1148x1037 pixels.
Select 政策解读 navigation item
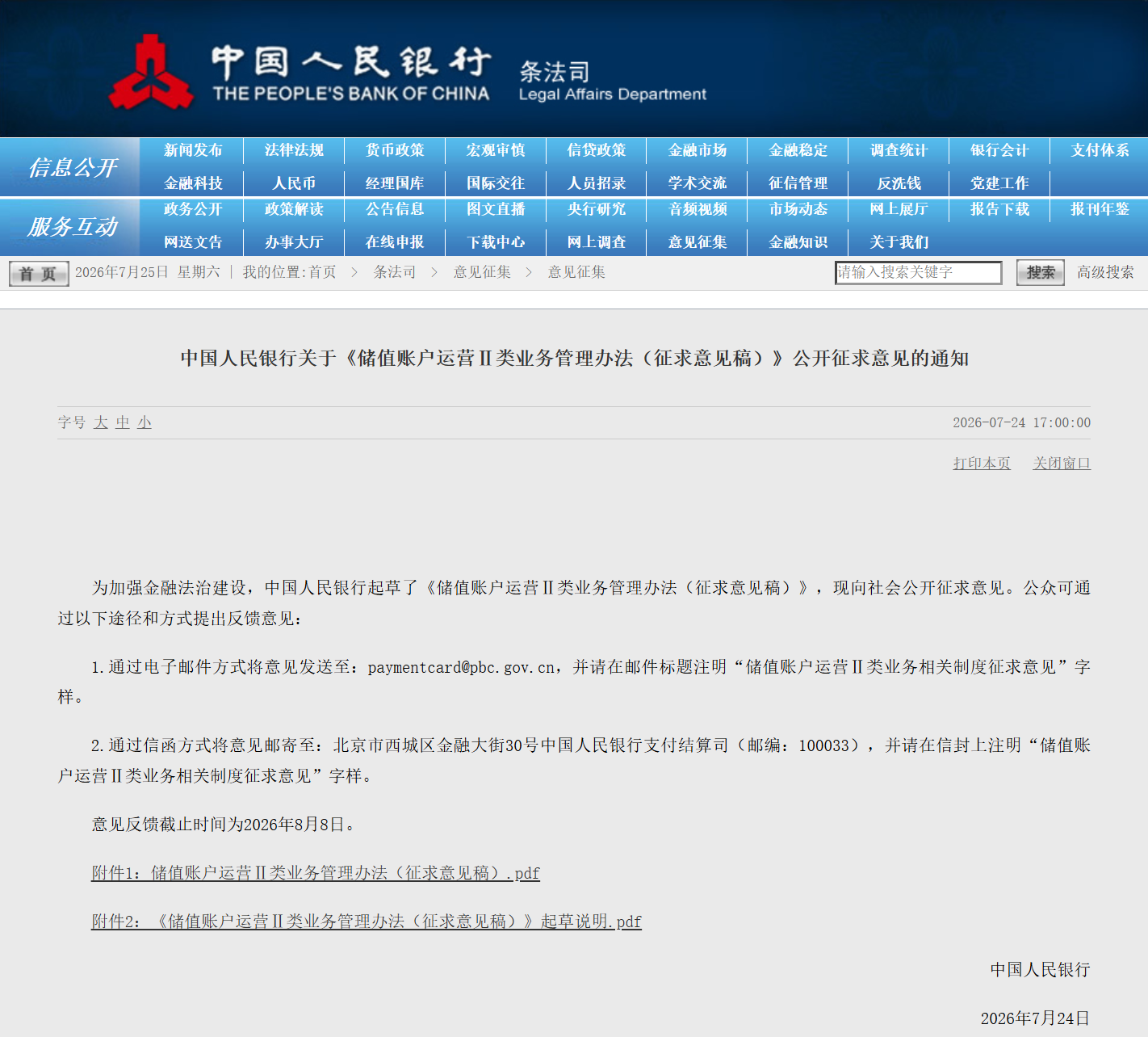(294, 209)
